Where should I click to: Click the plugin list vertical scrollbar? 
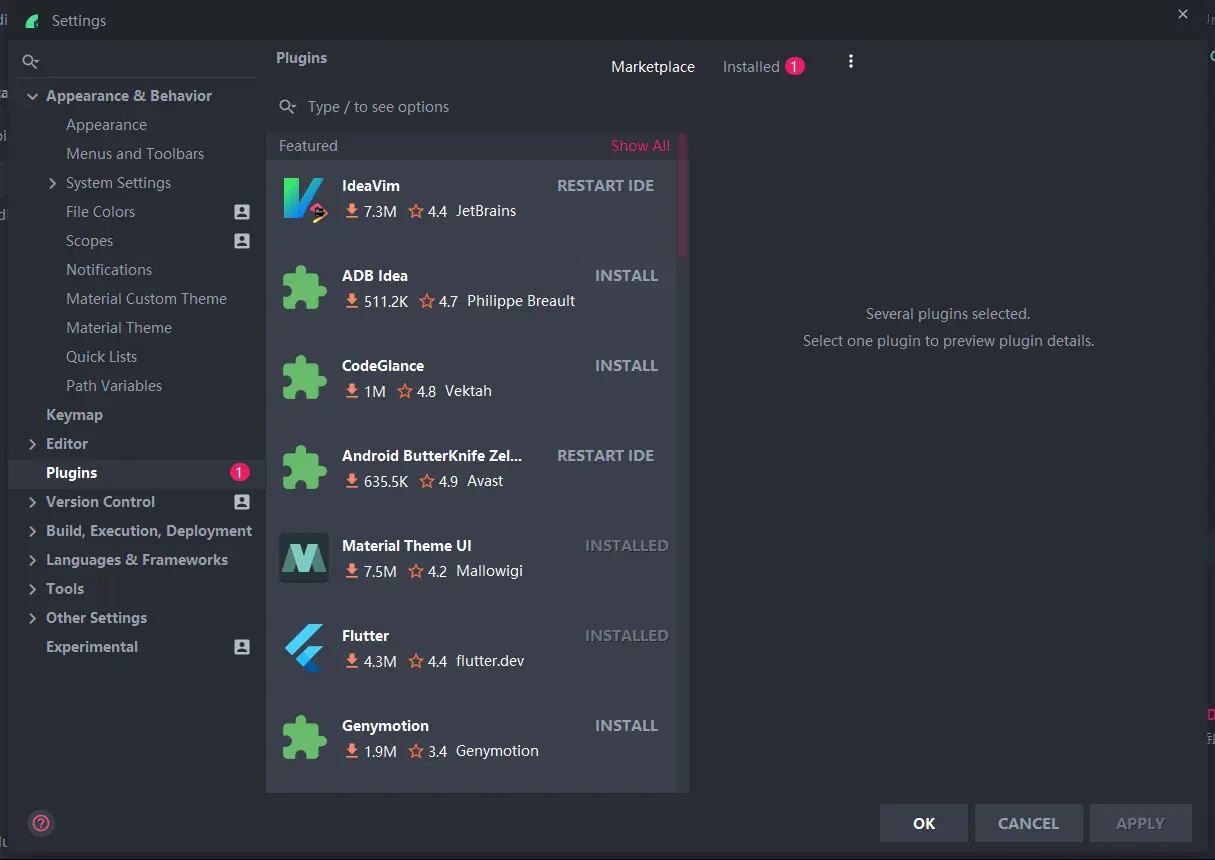tap(683, 196)
